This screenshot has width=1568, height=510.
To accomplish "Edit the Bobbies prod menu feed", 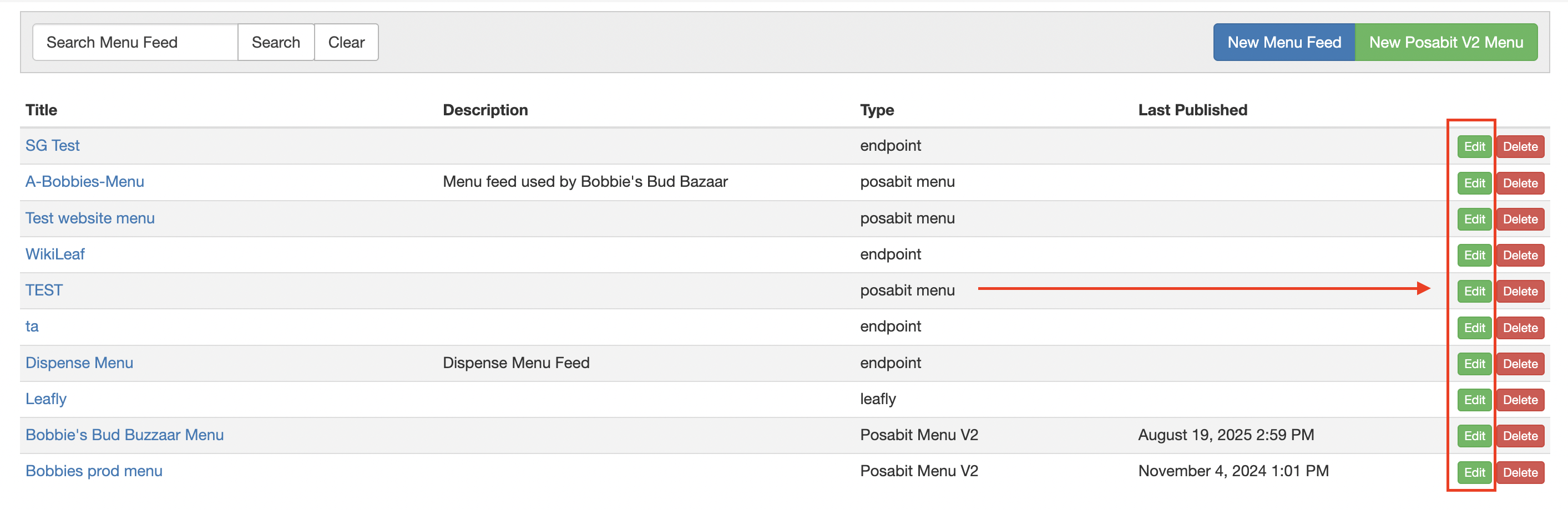I will [x=1474, y=473].
